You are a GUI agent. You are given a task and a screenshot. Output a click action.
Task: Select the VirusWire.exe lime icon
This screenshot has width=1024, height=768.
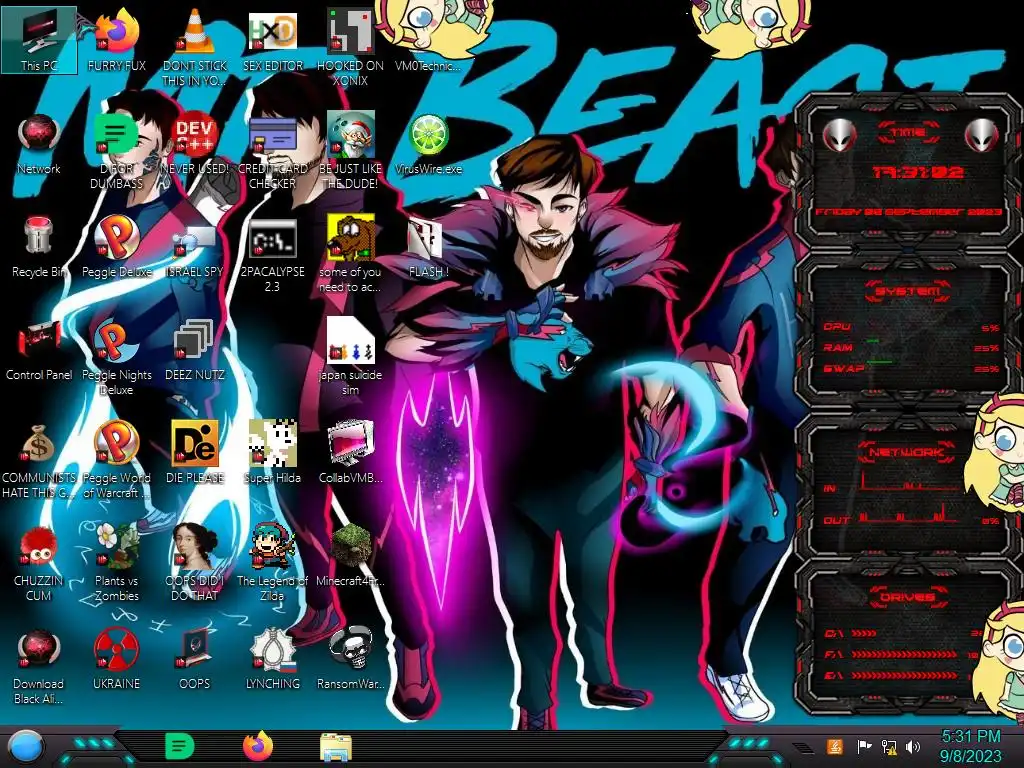click(428, 144)
